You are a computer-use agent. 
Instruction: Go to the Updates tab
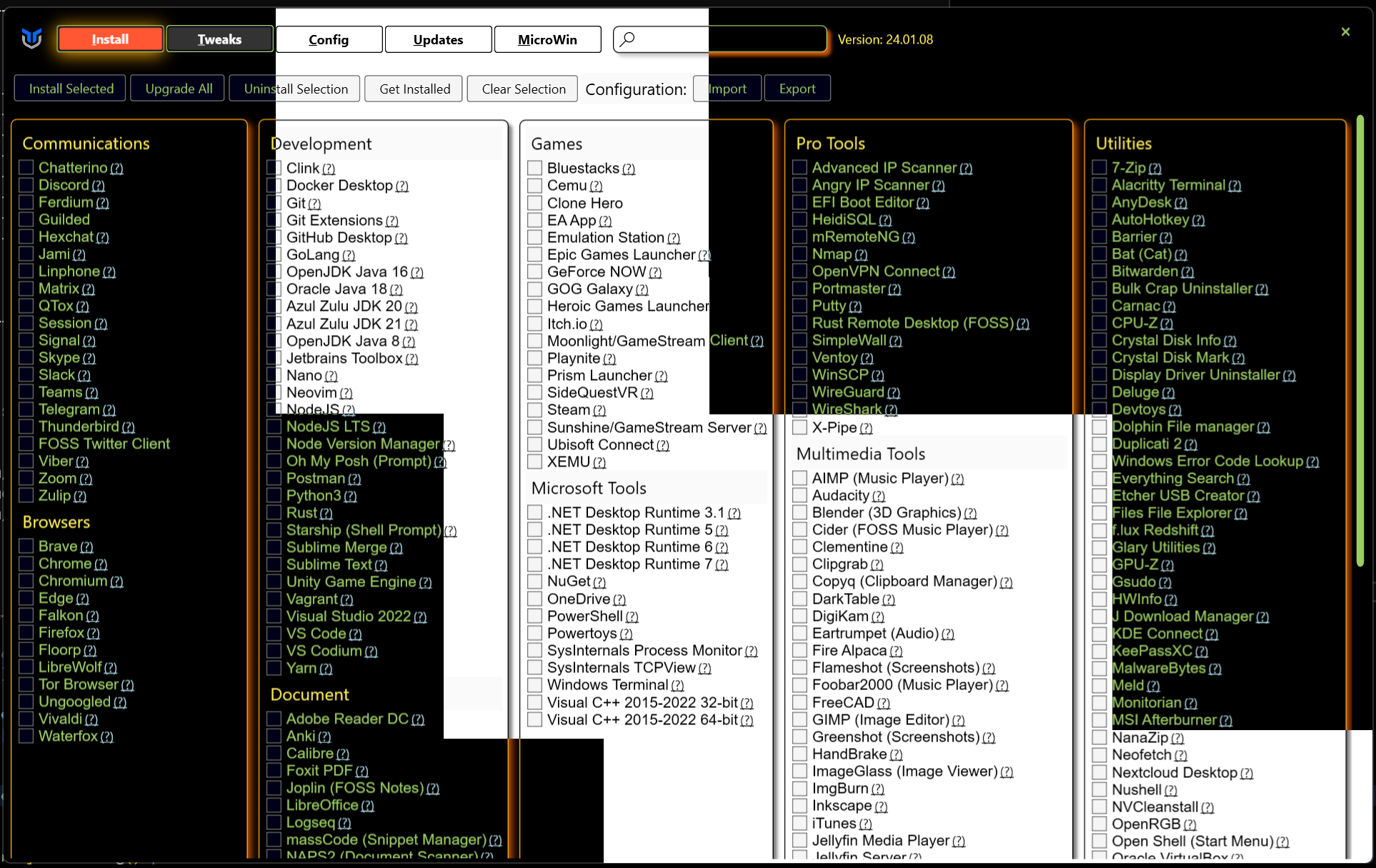click(438, 39)
